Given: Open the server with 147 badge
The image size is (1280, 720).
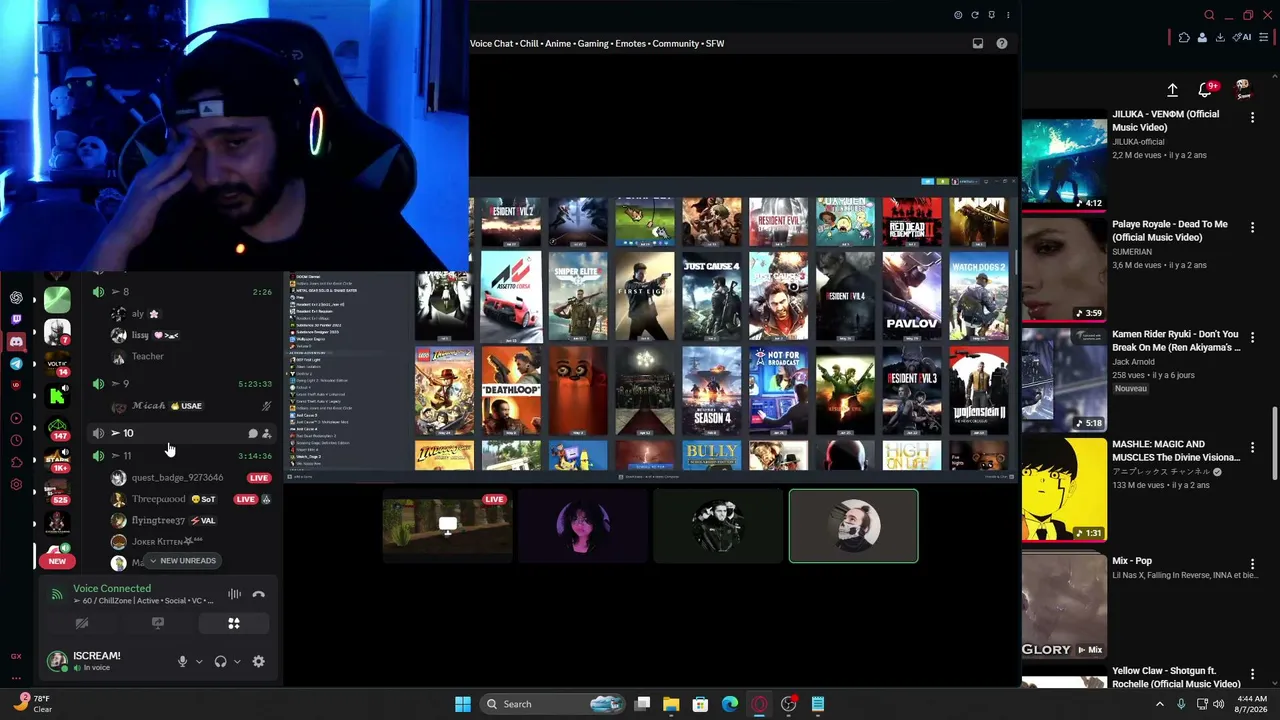Looking at the screenshot, I should tap(57, 430).
